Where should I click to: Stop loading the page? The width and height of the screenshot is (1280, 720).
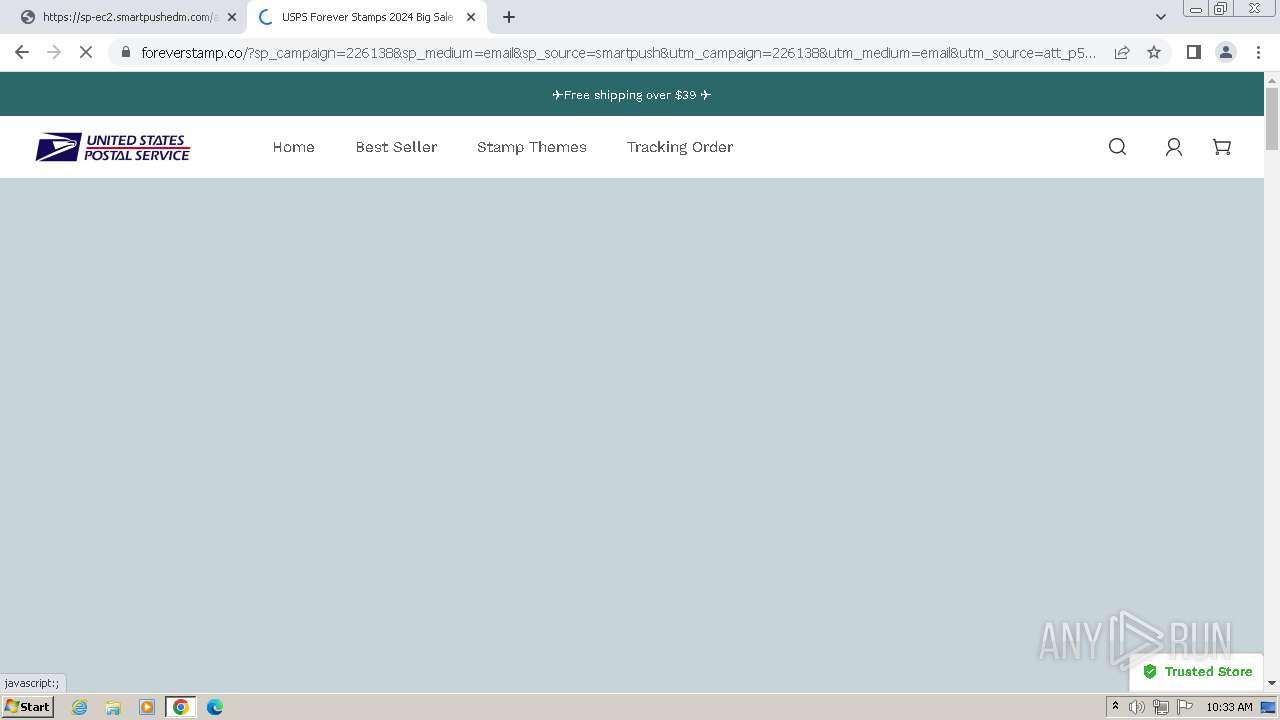86,52
